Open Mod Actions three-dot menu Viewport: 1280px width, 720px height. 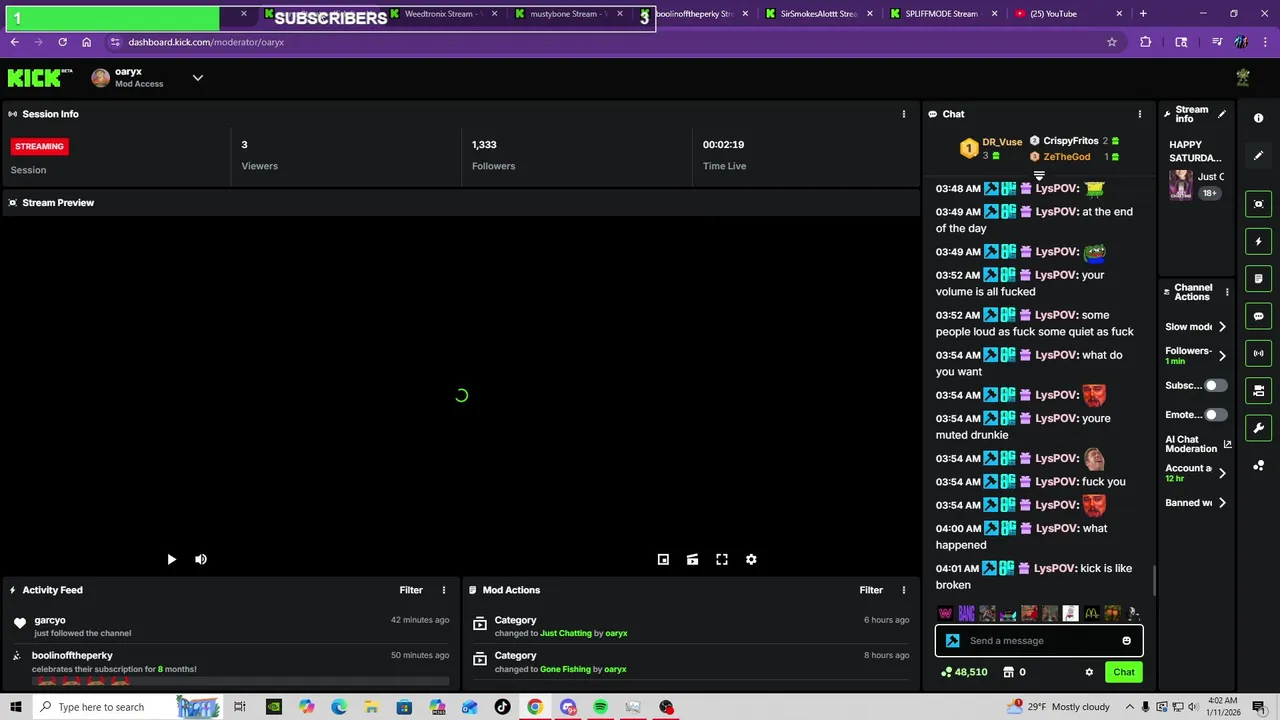click(904, 590)
